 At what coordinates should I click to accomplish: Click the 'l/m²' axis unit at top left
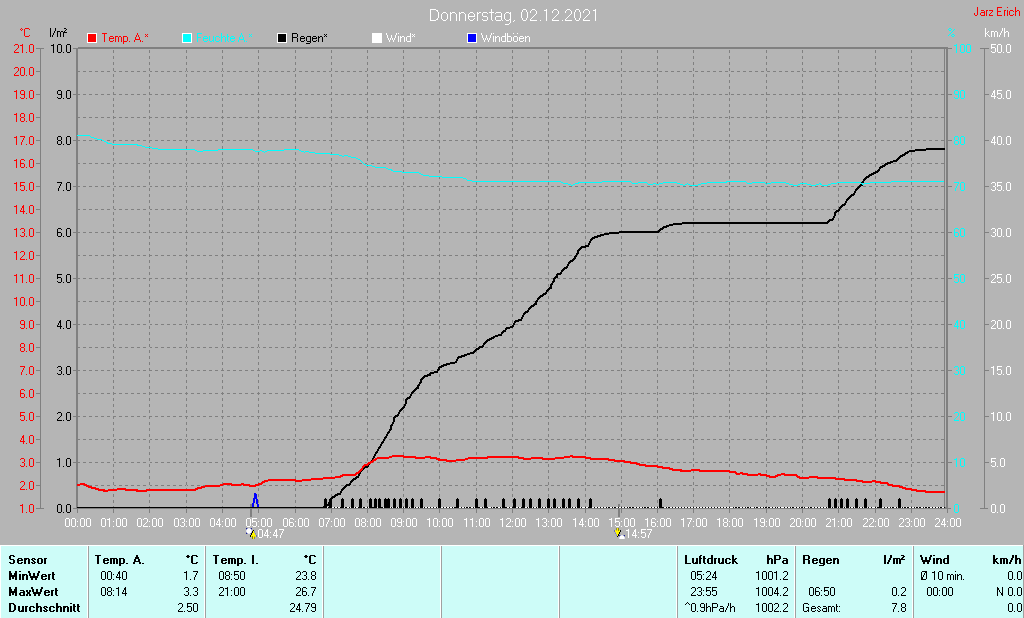click(58, 33)
